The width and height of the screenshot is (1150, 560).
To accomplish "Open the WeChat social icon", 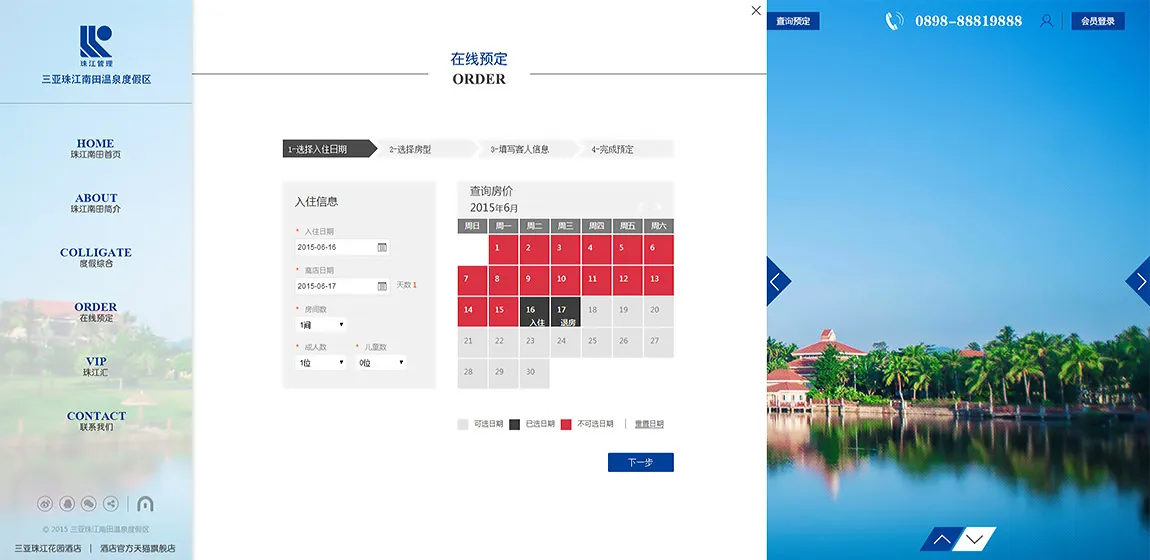I will [x=89, y=504].
